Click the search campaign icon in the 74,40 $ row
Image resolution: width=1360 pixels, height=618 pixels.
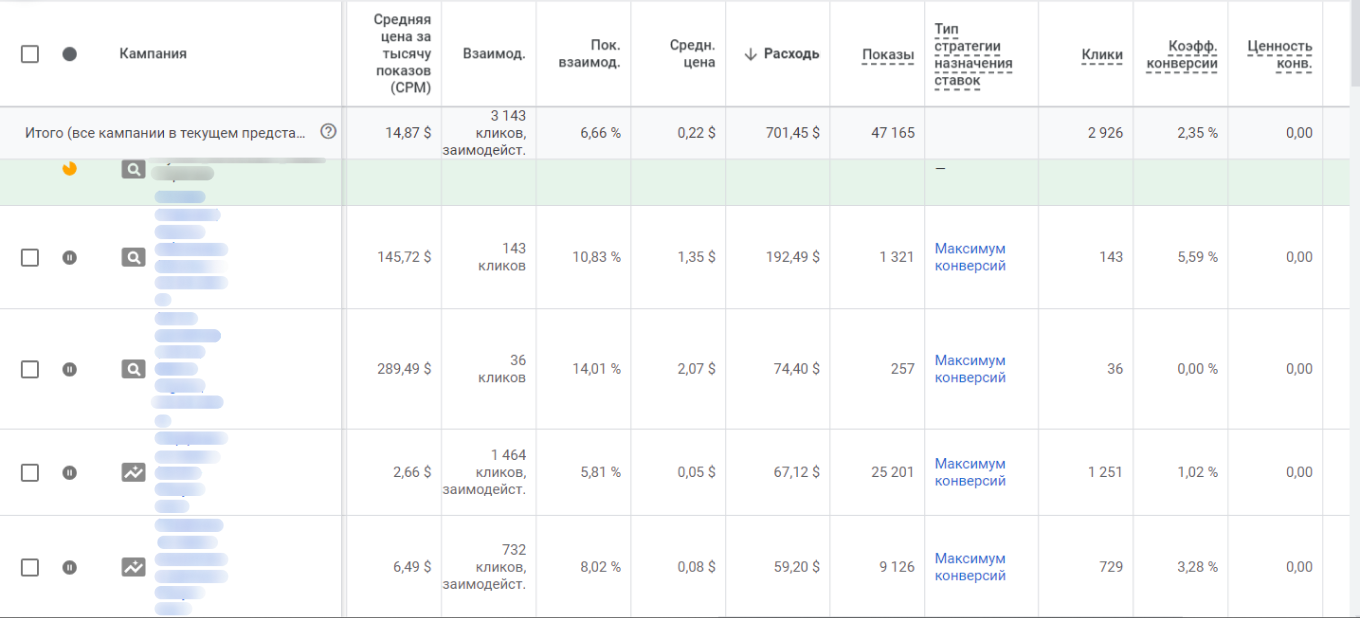click(133, 369)
